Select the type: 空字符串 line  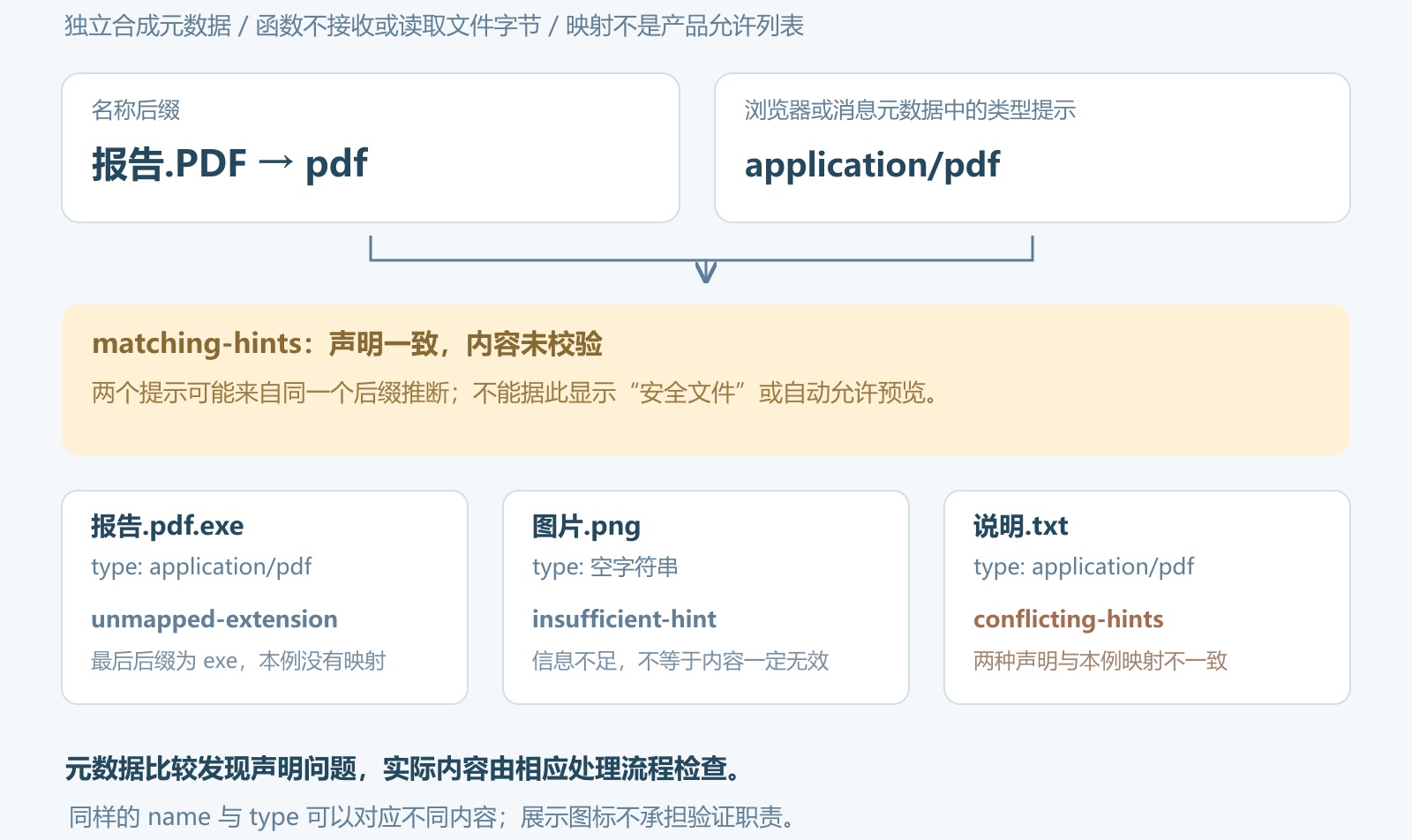click(x=605, y=566)
